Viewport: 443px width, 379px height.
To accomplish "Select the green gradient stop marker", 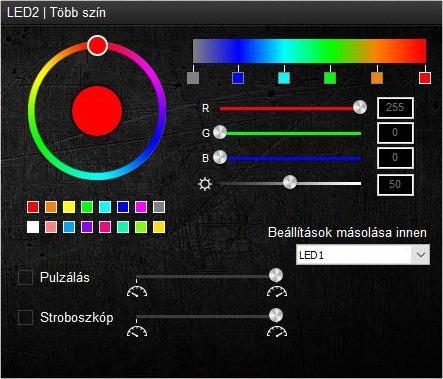I will click(x=330, y=78).
